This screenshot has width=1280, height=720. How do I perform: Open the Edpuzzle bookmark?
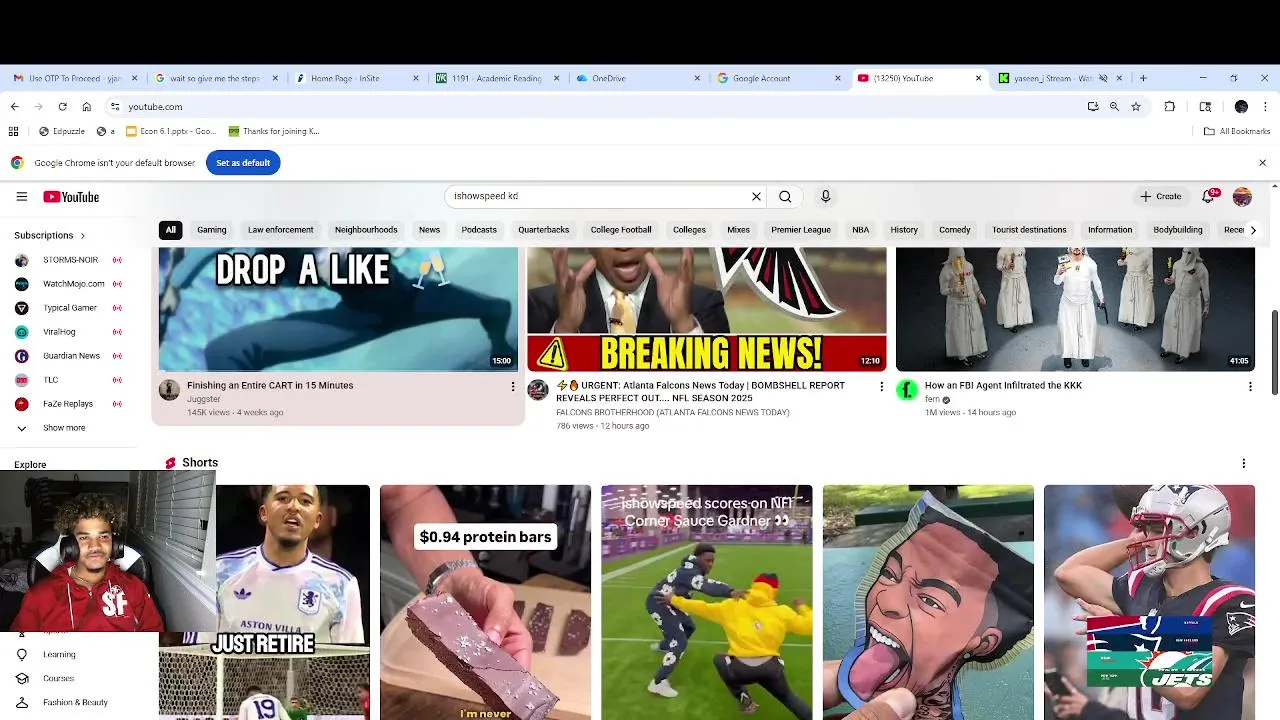62,131
